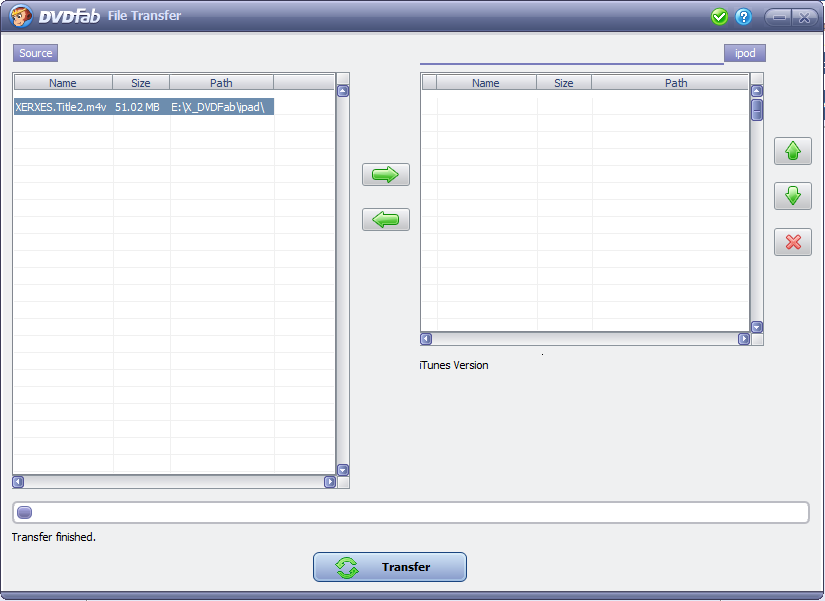
Task: Delete item with red X button
Action: coord(793,242)
